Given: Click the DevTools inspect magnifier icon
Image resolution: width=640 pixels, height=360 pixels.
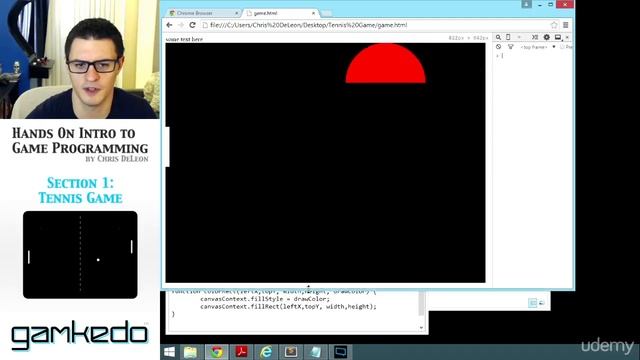Looking at the screenshot, I should tap(498, 37).
